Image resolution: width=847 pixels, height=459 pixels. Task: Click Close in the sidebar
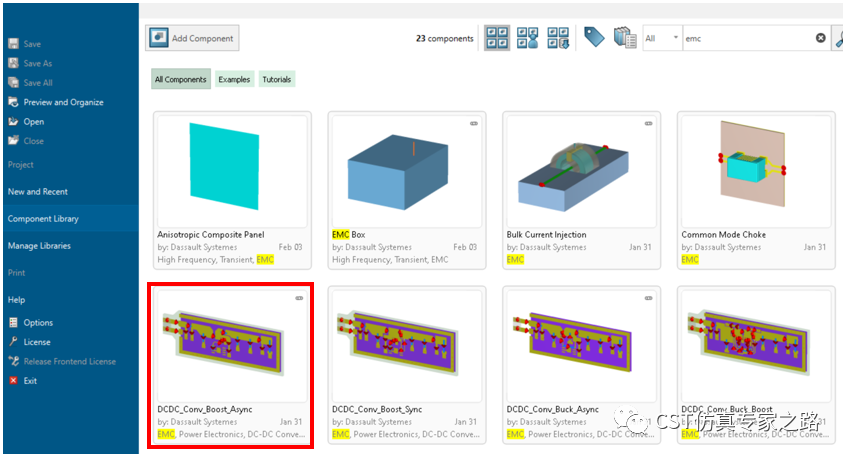click(33, 141)
